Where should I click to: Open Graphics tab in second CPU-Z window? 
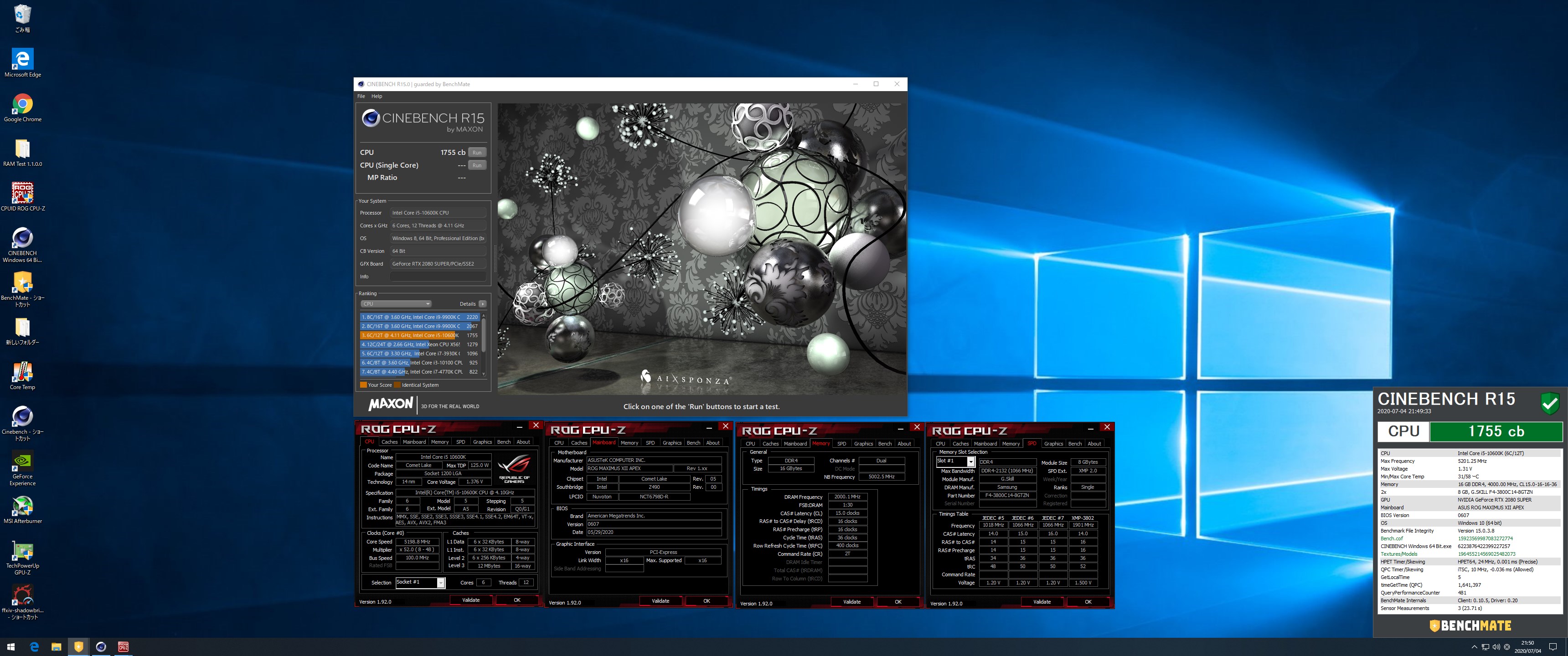(672, 443)
